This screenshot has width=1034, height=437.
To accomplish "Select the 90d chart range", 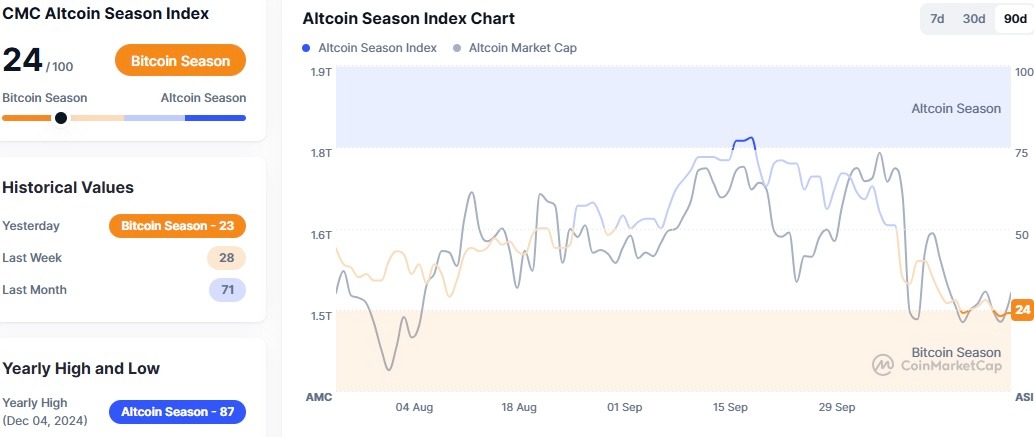I will tap(1011, 19).
